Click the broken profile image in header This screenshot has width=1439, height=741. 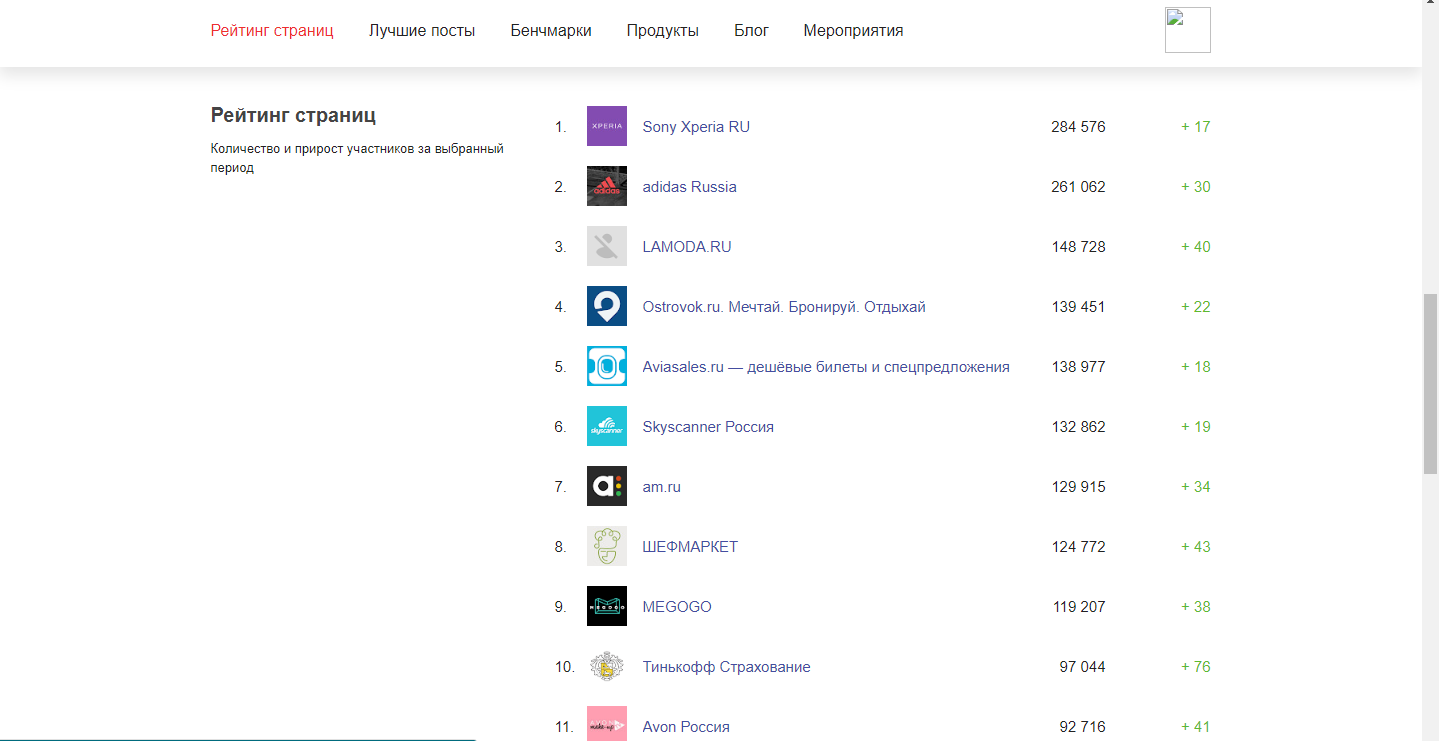click(1188, 30)
